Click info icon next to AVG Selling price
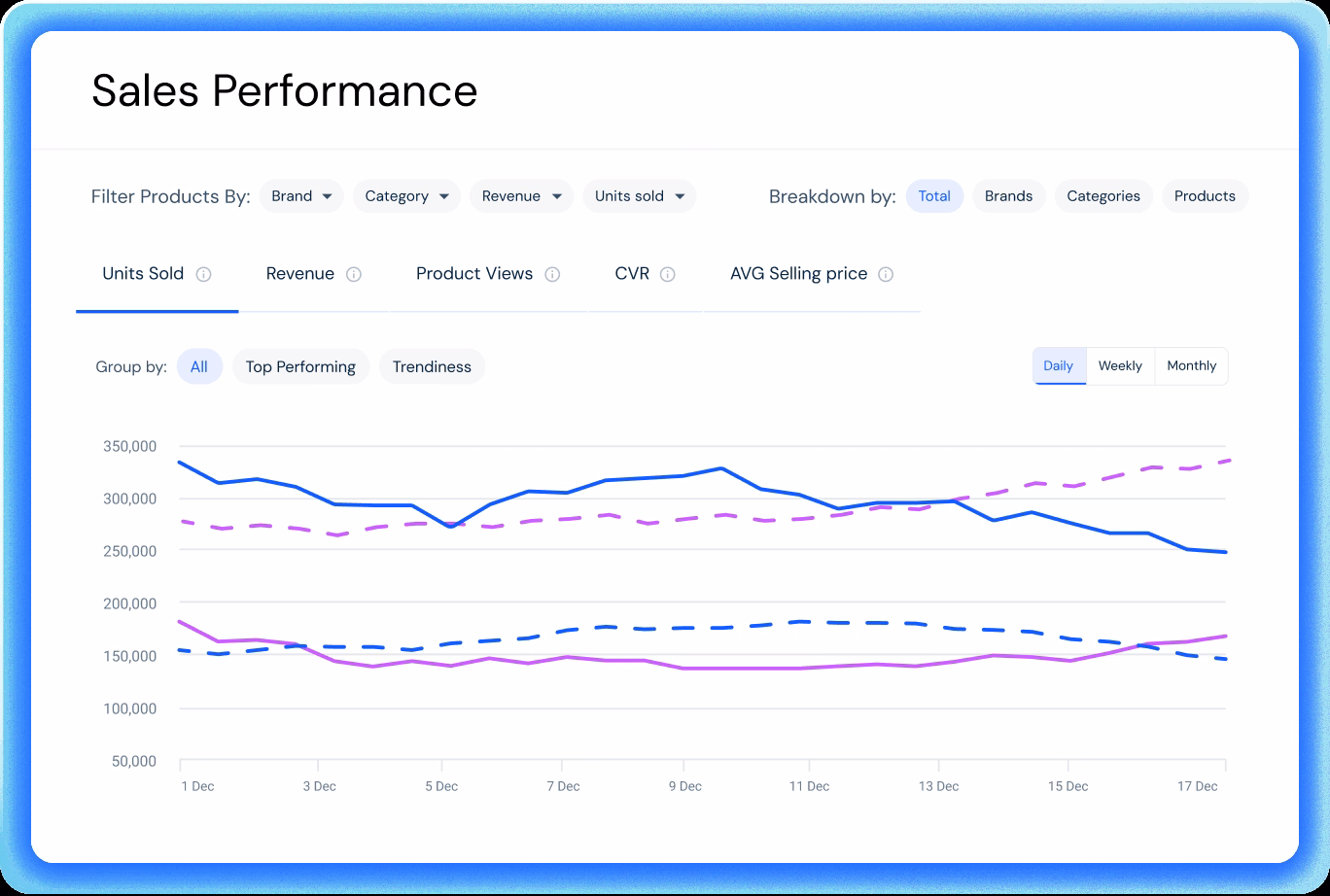 pyautogui.click(x=886, y=274)
